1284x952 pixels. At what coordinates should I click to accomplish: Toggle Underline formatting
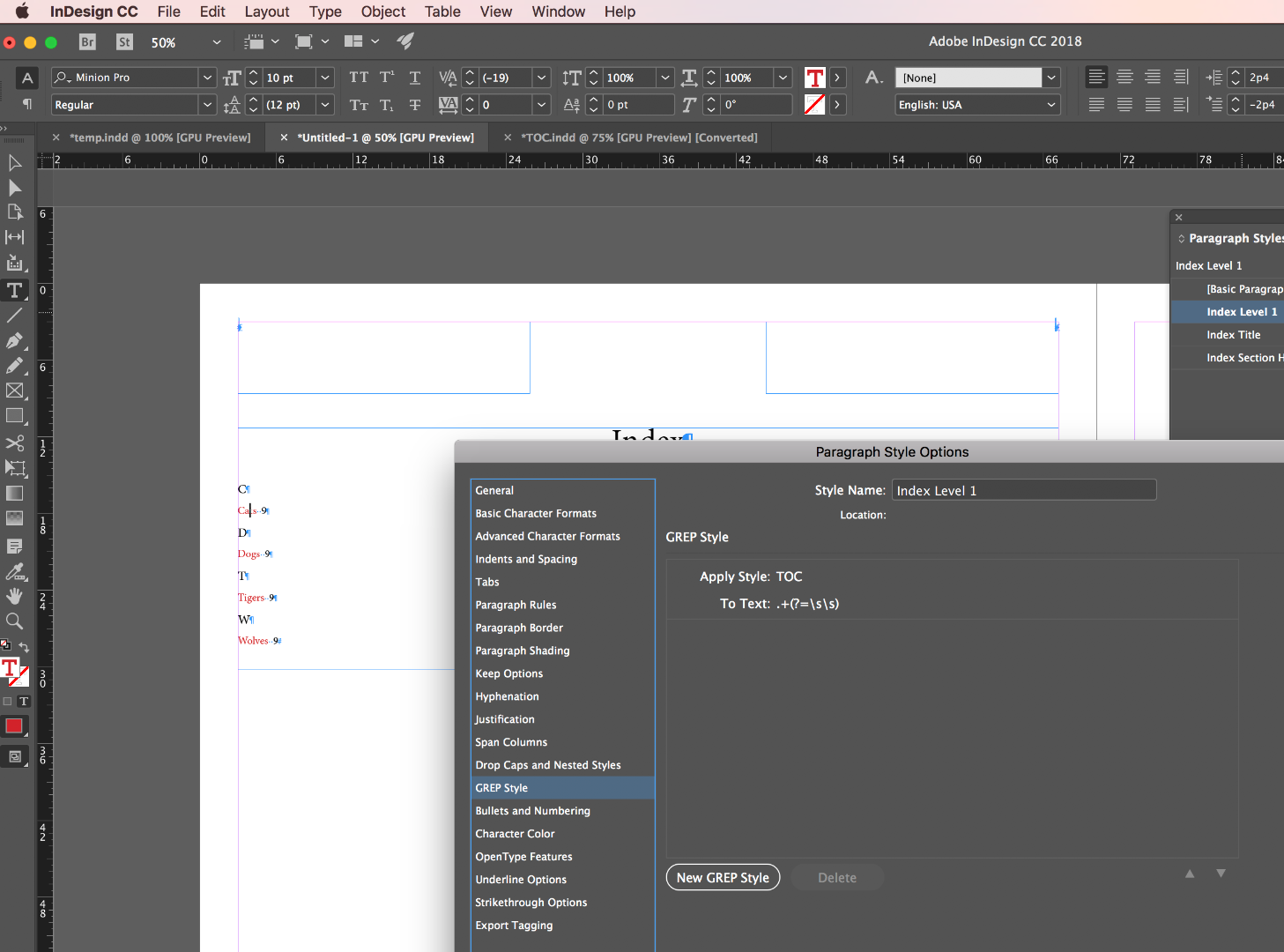pos(415,78)
